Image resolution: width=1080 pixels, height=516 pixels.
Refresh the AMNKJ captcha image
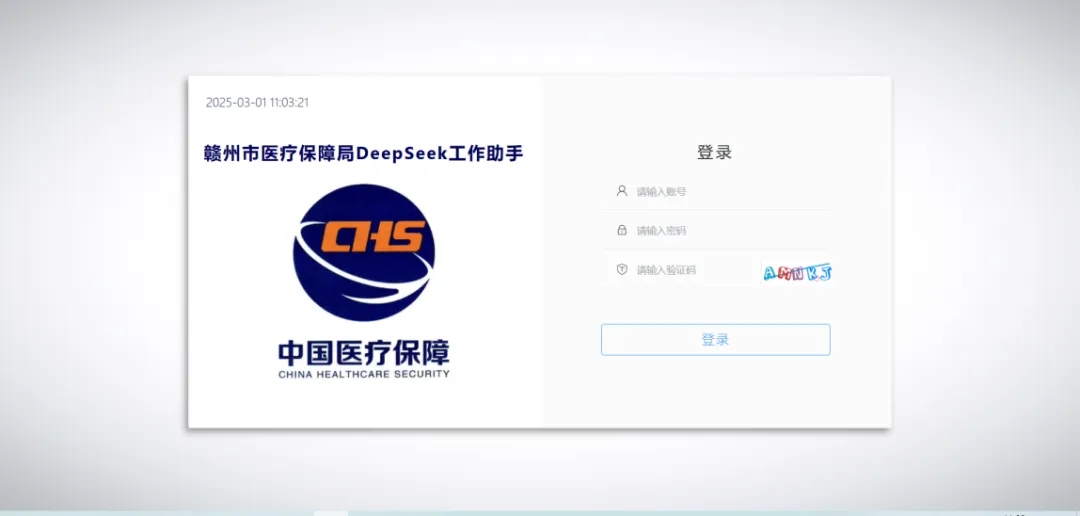pos(797,273)
